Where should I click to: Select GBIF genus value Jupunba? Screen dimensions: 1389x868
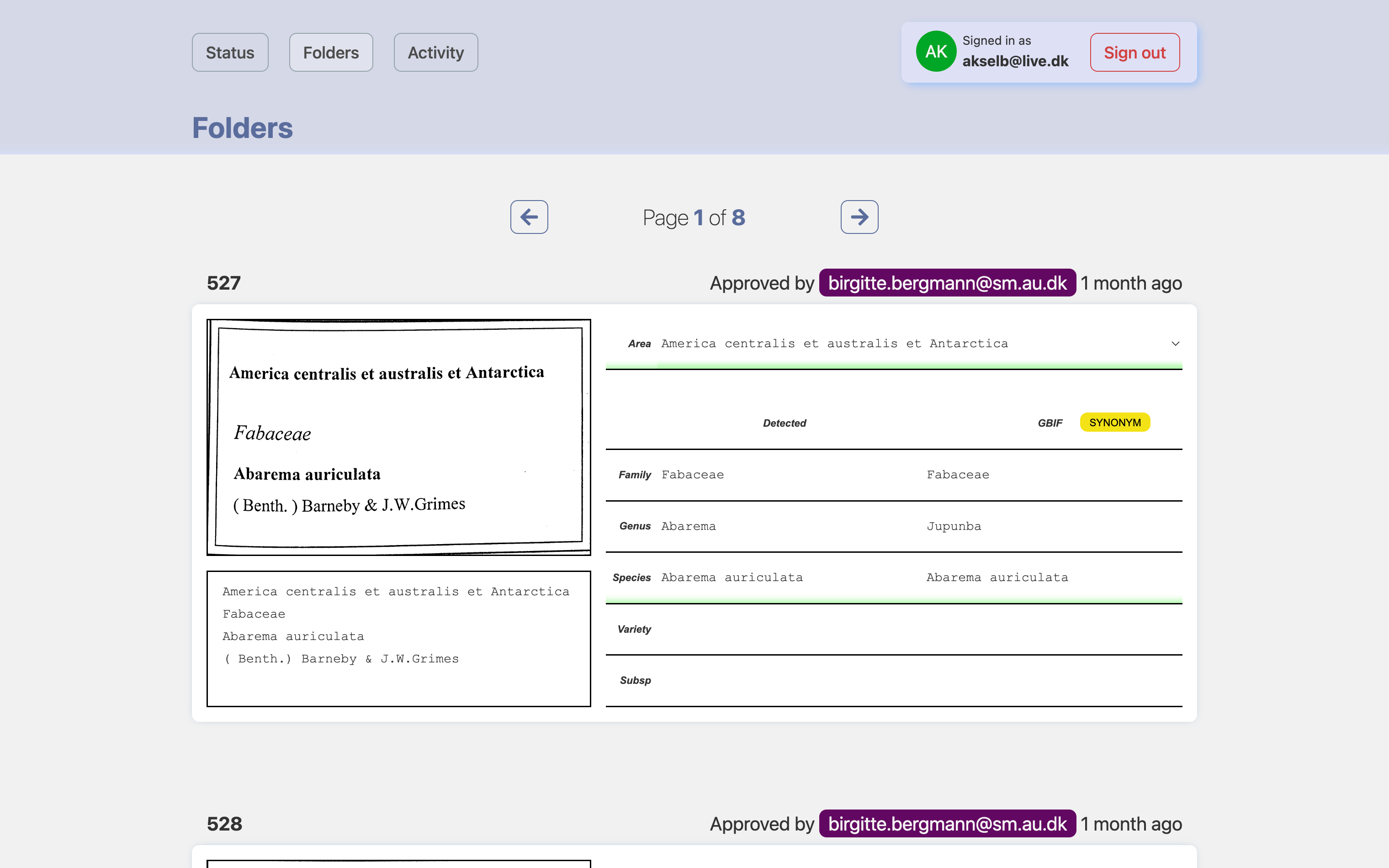(x=954, y=526)
